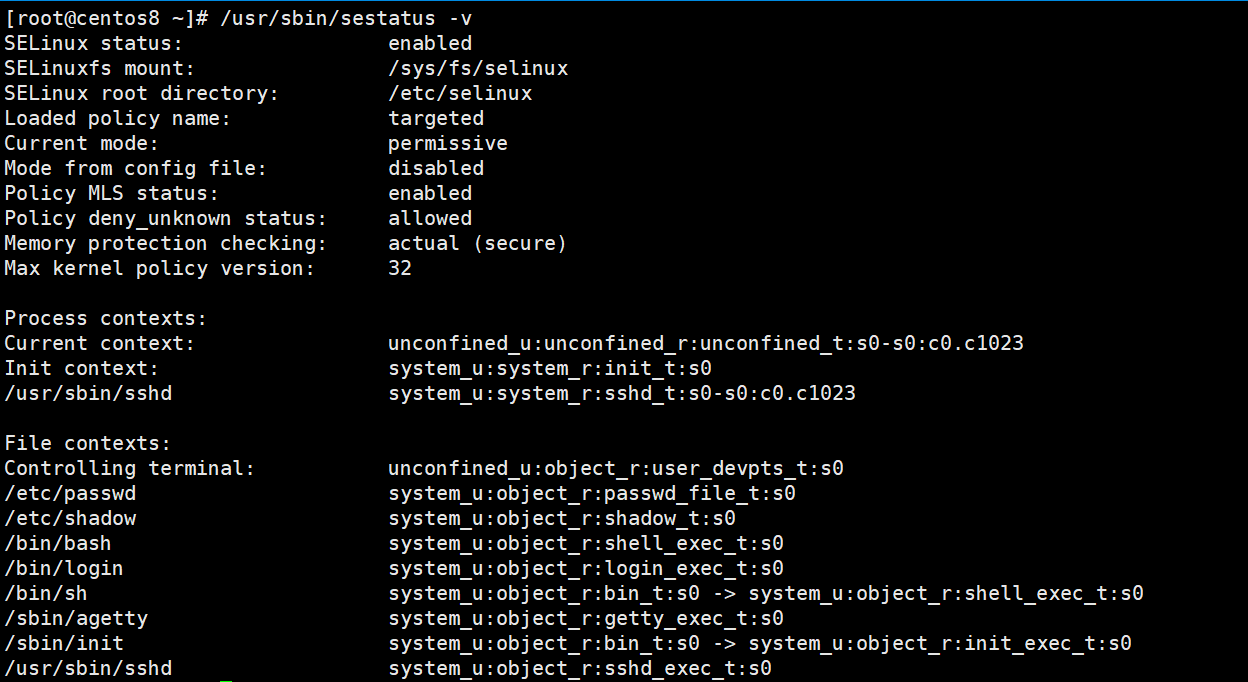Click the /etc/passwd file path
This screenshot has width=1248, height=682.
tap(70, 493)
